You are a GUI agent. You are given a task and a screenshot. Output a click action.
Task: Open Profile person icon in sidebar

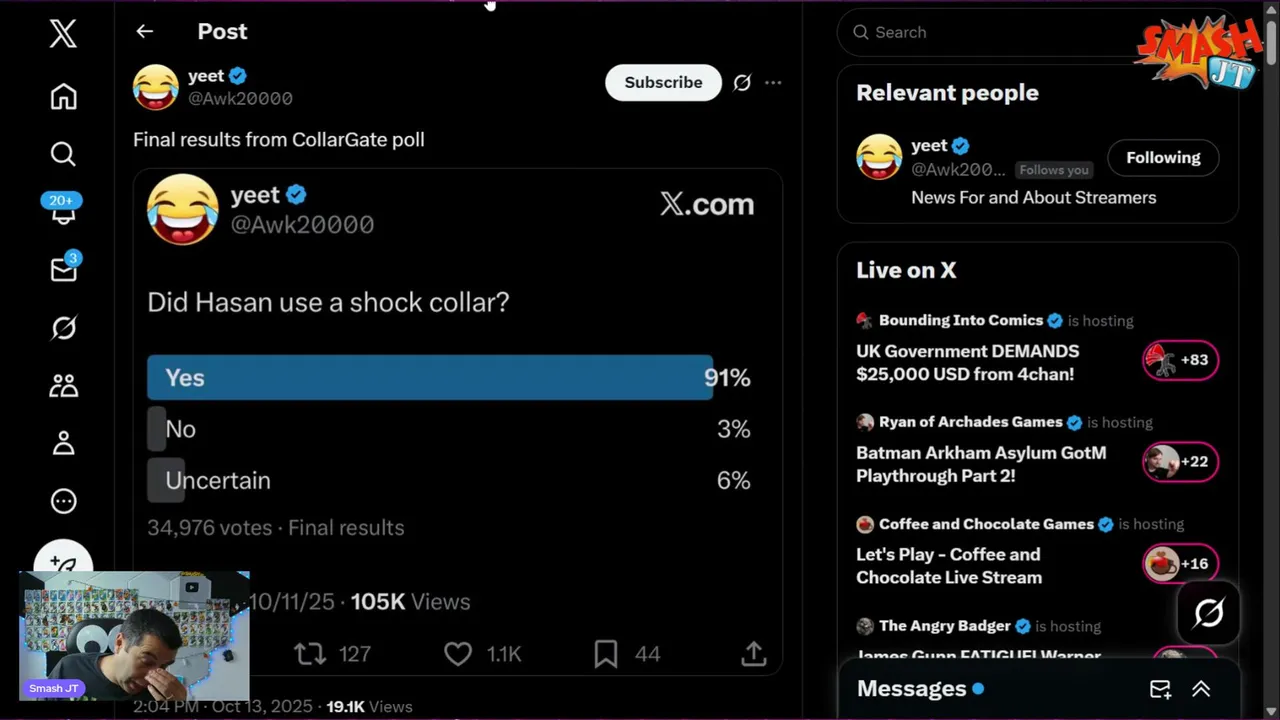(x=63, y=443)
